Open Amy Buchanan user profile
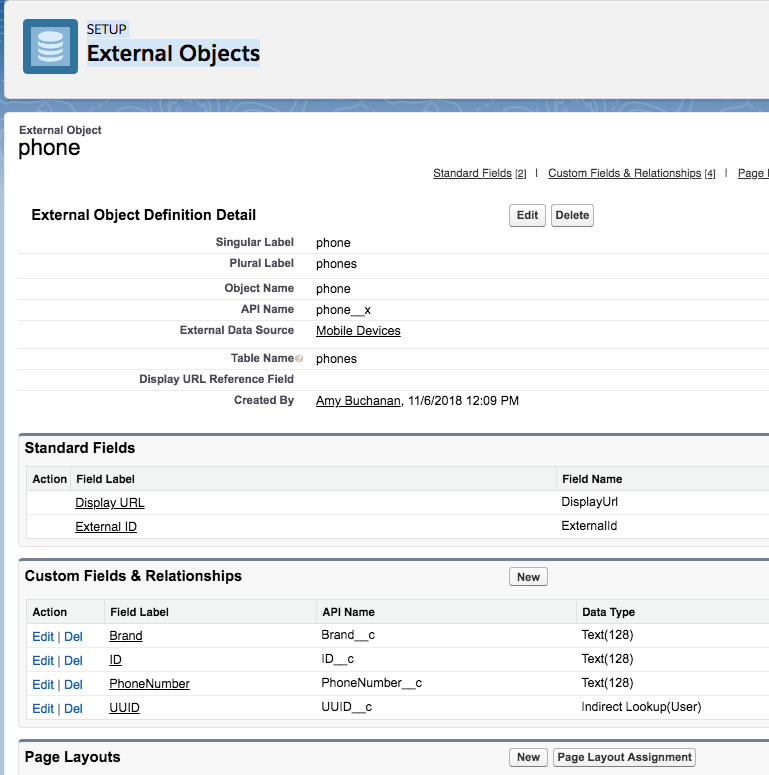This screenshot has width=769, height=775. (x=358, y=401)
